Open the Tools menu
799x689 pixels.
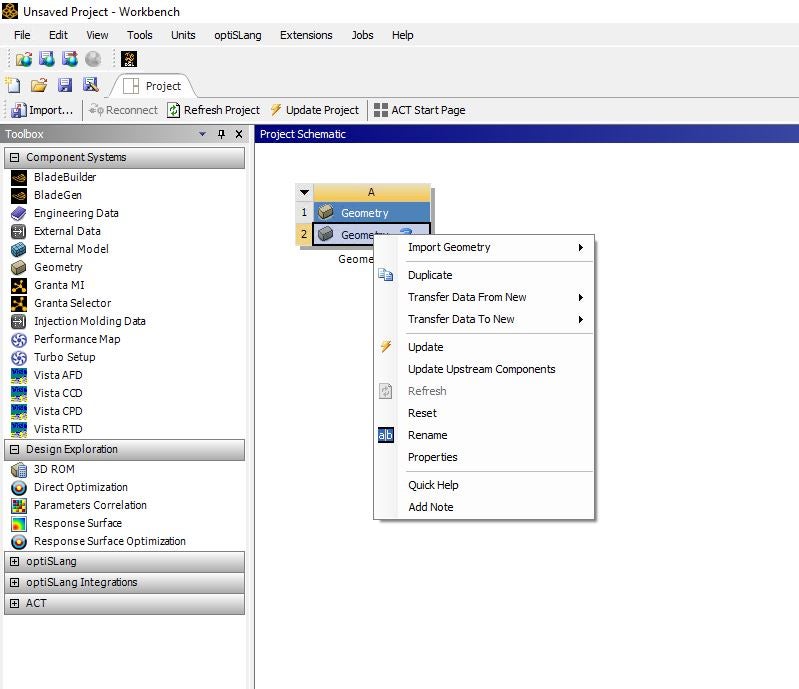[x=140, y=35]
